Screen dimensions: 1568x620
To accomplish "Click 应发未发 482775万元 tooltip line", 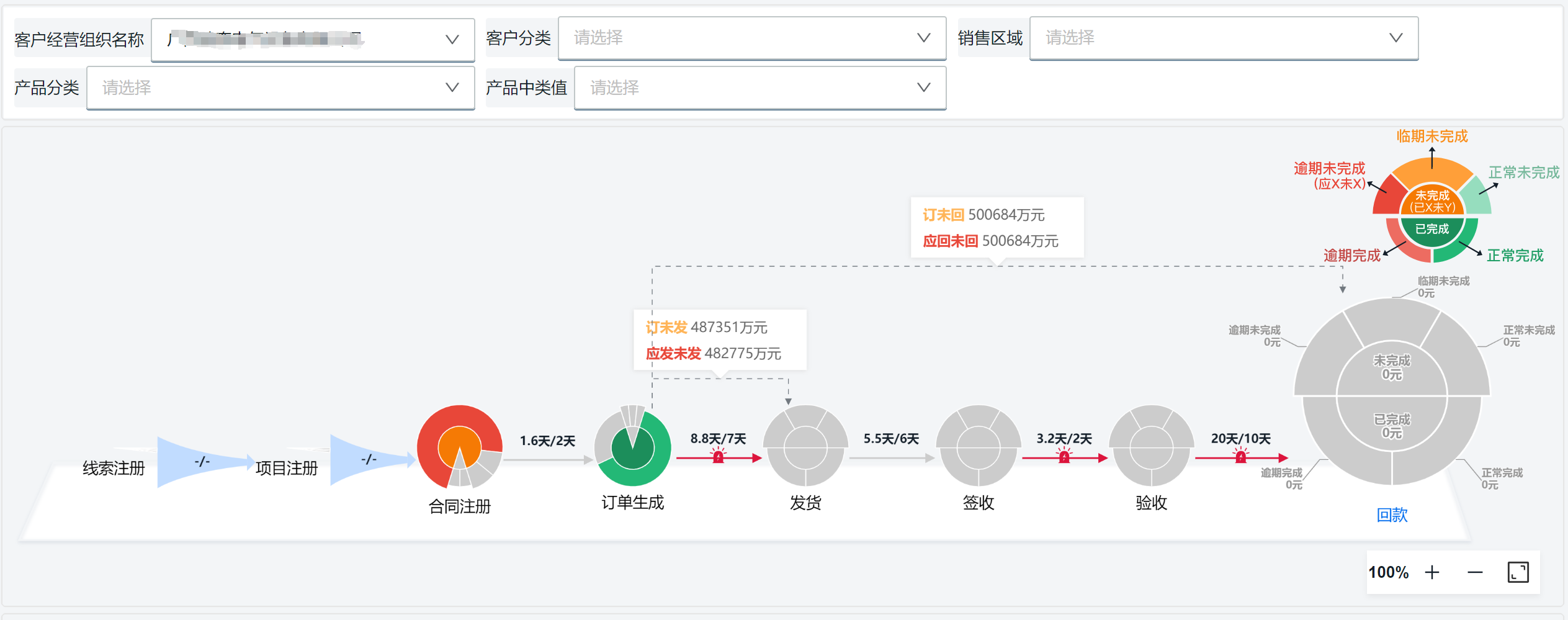I will pos(714,353).
